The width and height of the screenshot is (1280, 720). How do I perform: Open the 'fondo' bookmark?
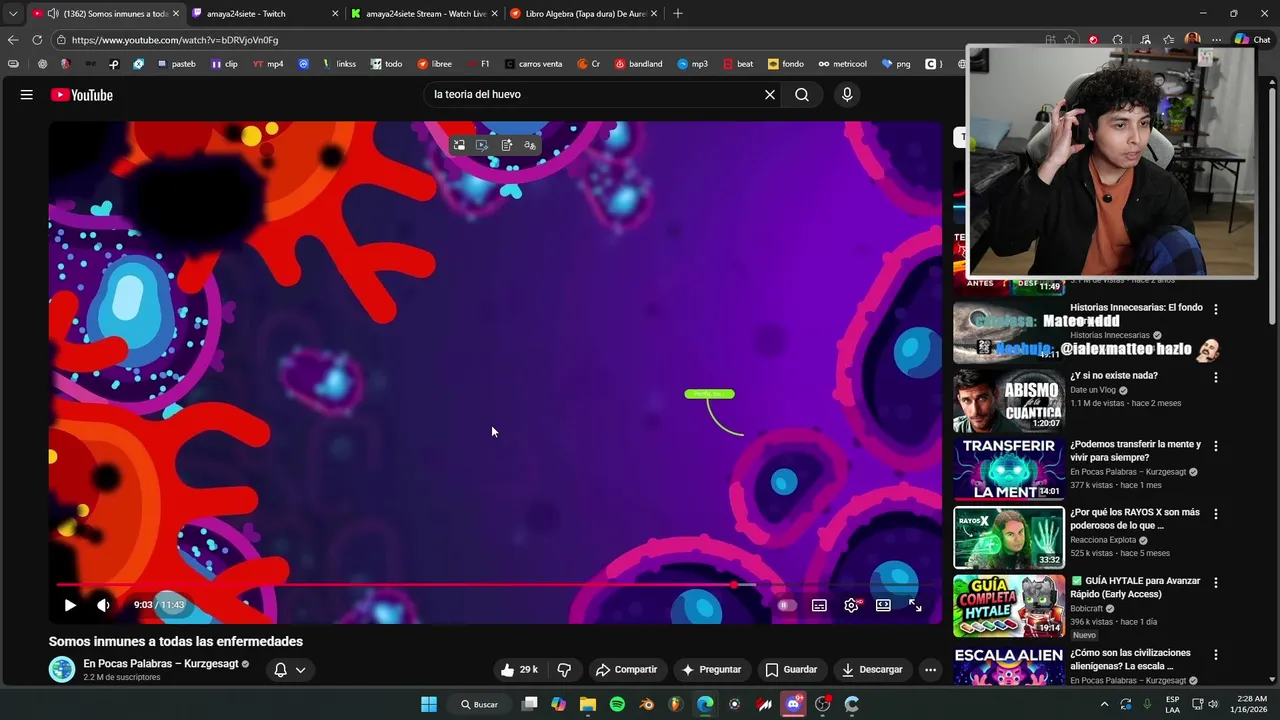click(x=786, y=64)
